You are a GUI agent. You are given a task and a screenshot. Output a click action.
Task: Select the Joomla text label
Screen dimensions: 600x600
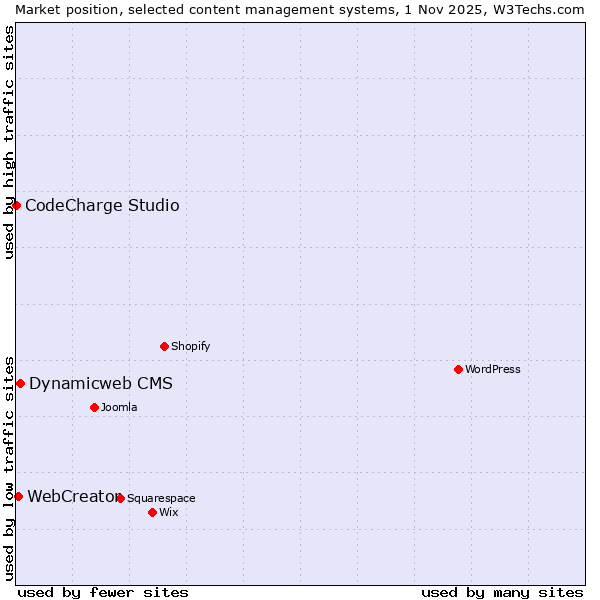[x=119, y=407]
